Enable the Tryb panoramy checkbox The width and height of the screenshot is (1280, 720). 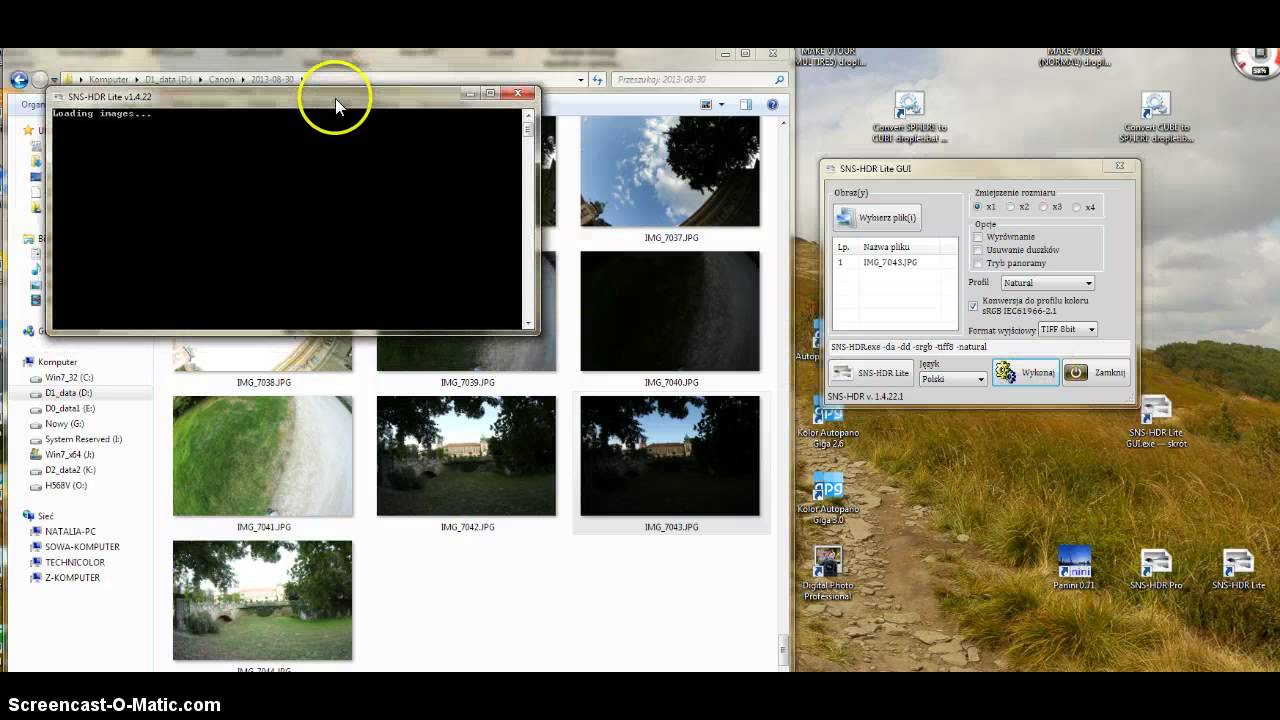[979, 263]
